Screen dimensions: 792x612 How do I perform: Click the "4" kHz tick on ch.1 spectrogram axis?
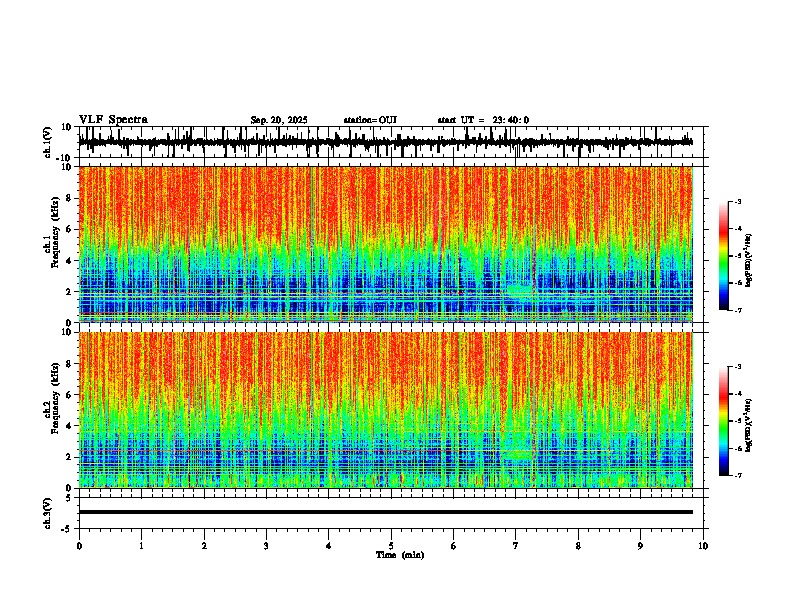pos(70,260)
